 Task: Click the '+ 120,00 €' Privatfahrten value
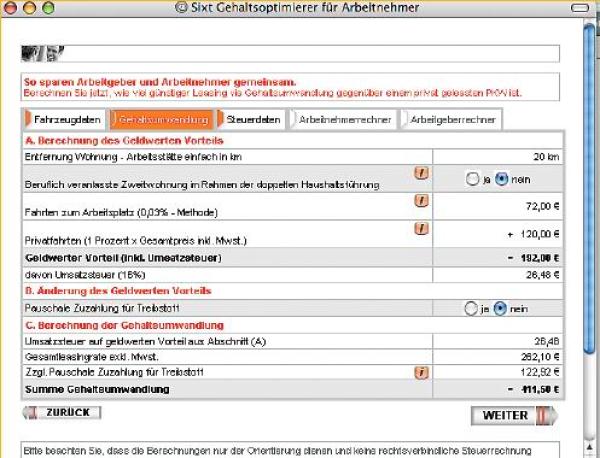tap(533, 234)
